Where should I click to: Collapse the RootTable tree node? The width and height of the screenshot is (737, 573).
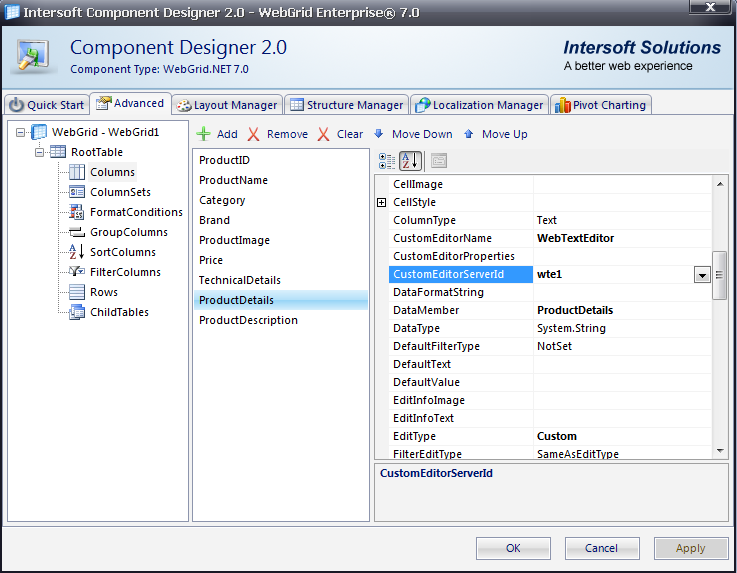pos(41,152)
